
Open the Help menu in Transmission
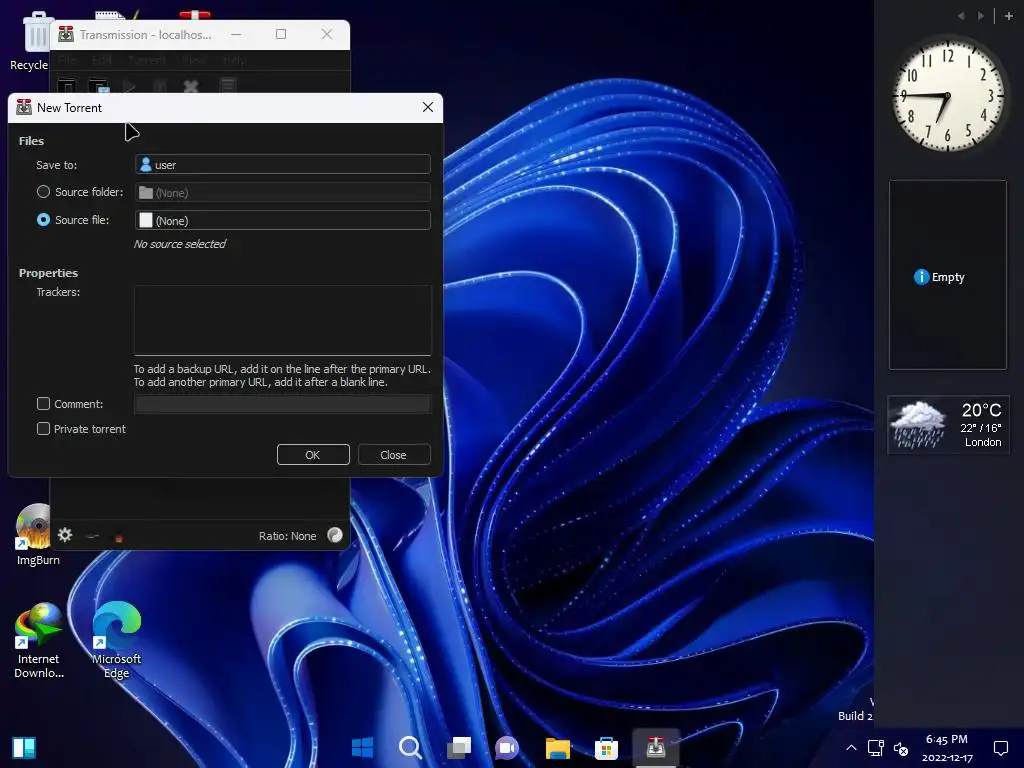[x=234, y=60]
